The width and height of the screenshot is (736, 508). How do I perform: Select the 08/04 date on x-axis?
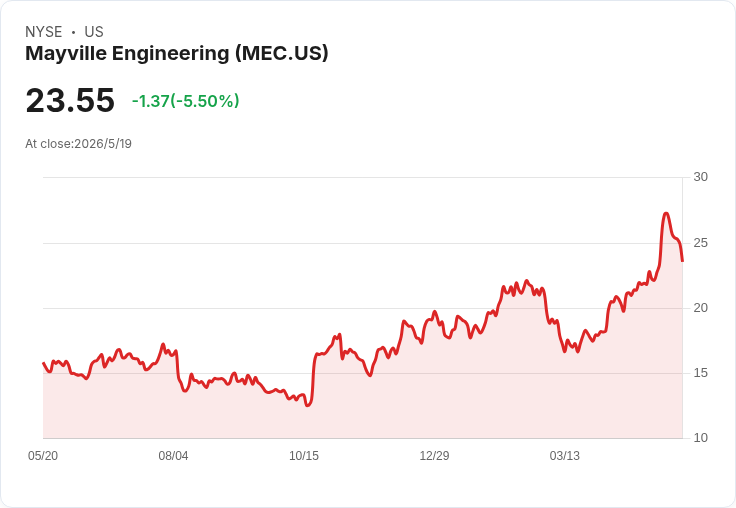173,456
